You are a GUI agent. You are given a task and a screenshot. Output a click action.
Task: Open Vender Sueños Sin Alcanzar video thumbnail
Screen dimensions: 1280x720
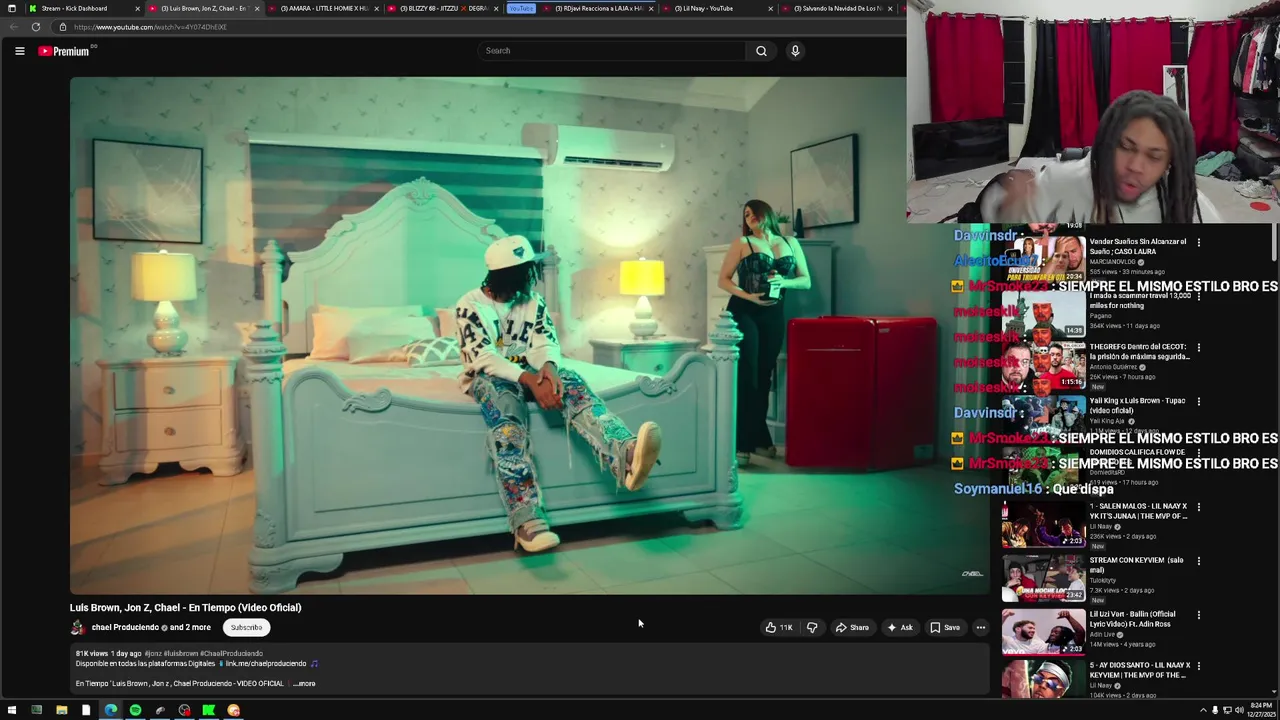[1044, 258]
